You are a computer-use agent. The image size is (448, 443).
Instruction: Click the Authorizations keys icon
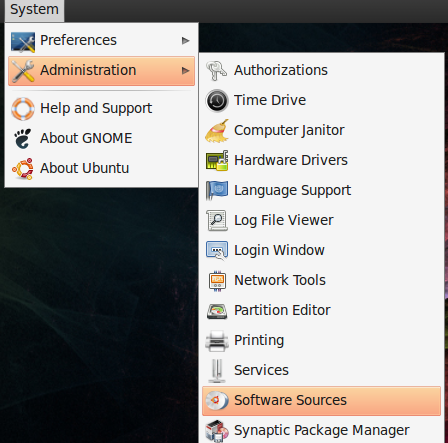[x=217, y=71]
